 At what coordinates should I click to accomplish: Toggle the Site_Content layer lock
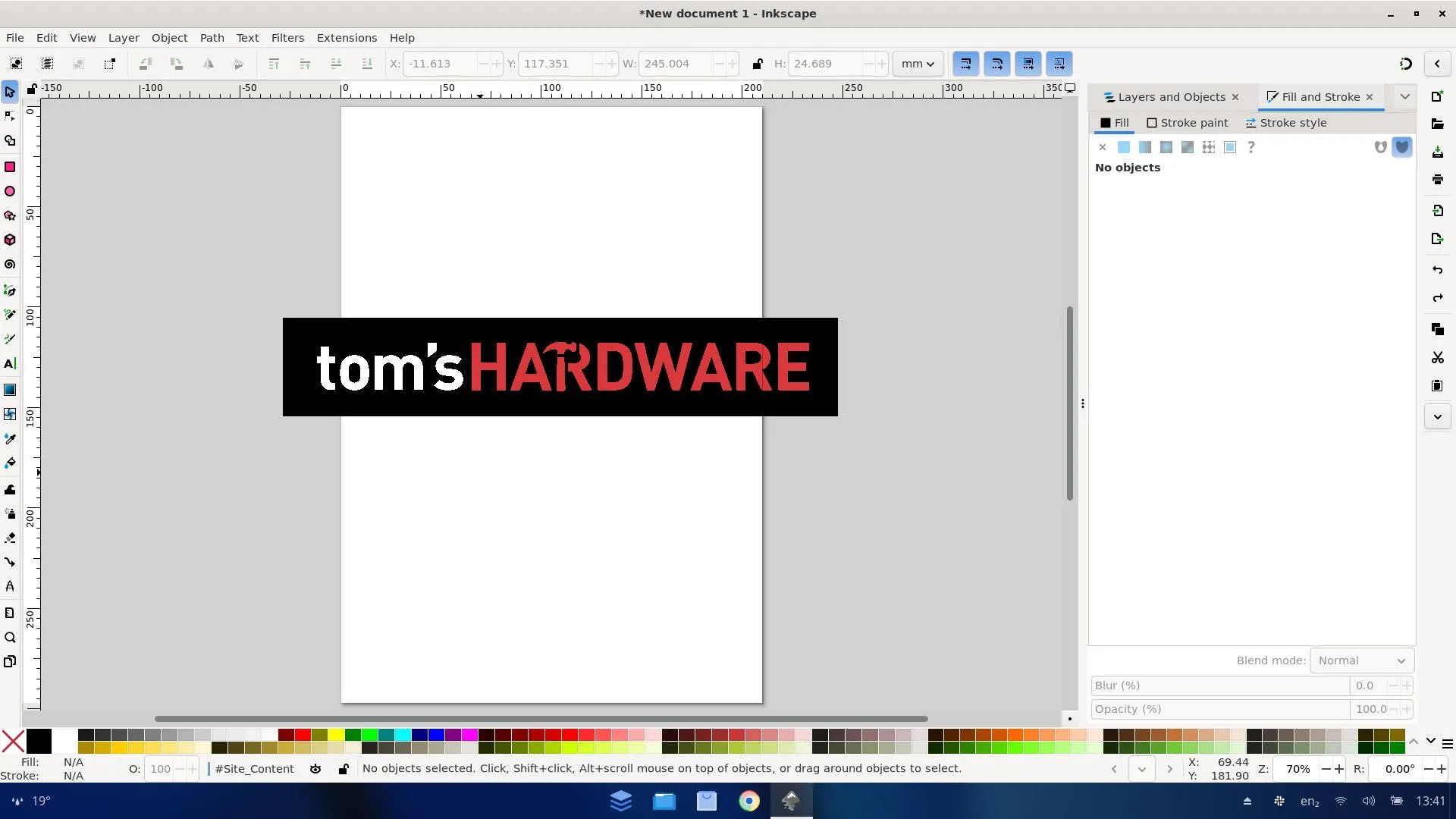(344, 769)
